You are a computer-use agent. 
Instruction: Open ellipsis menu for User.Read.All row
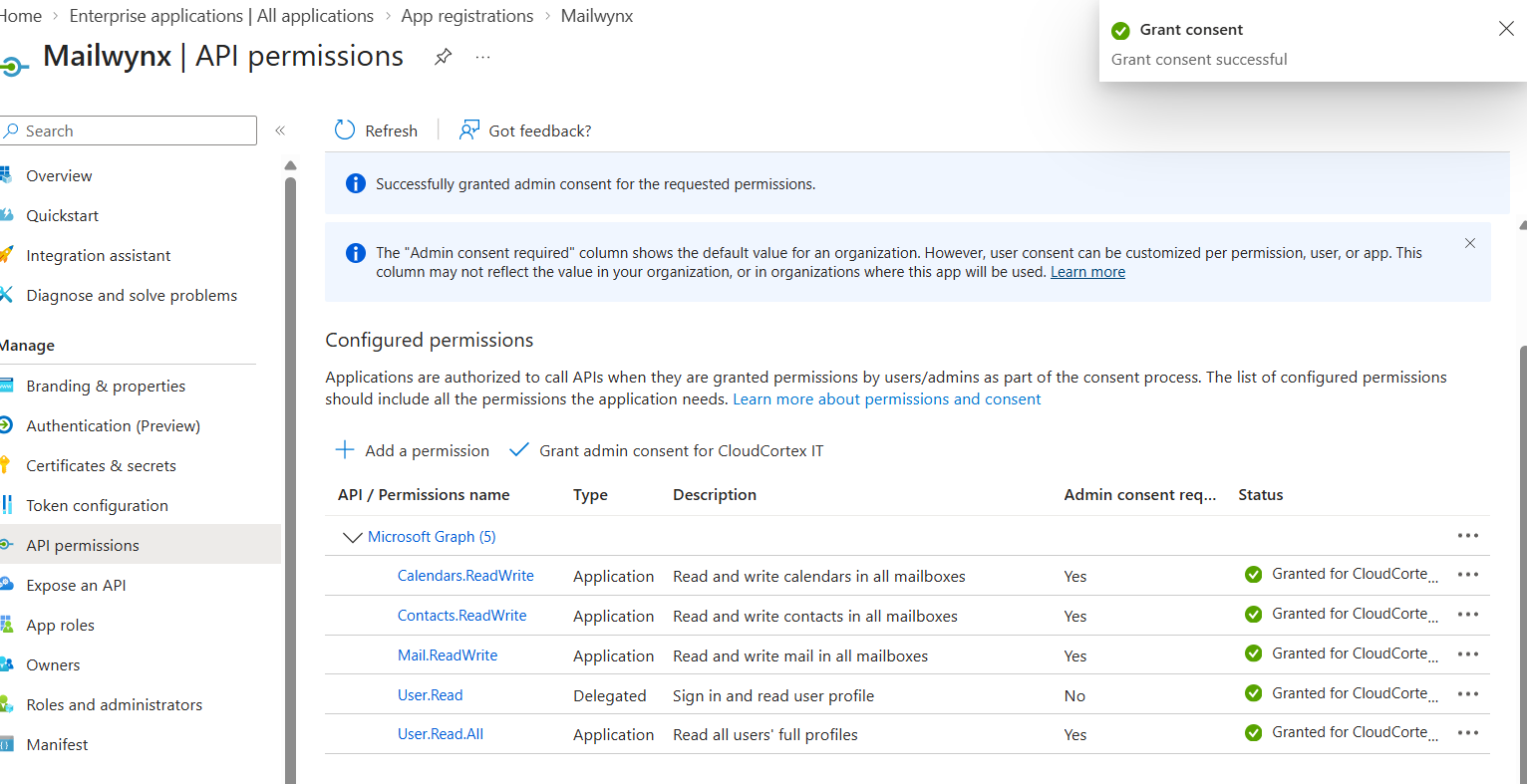click(x=1468, y=733)
